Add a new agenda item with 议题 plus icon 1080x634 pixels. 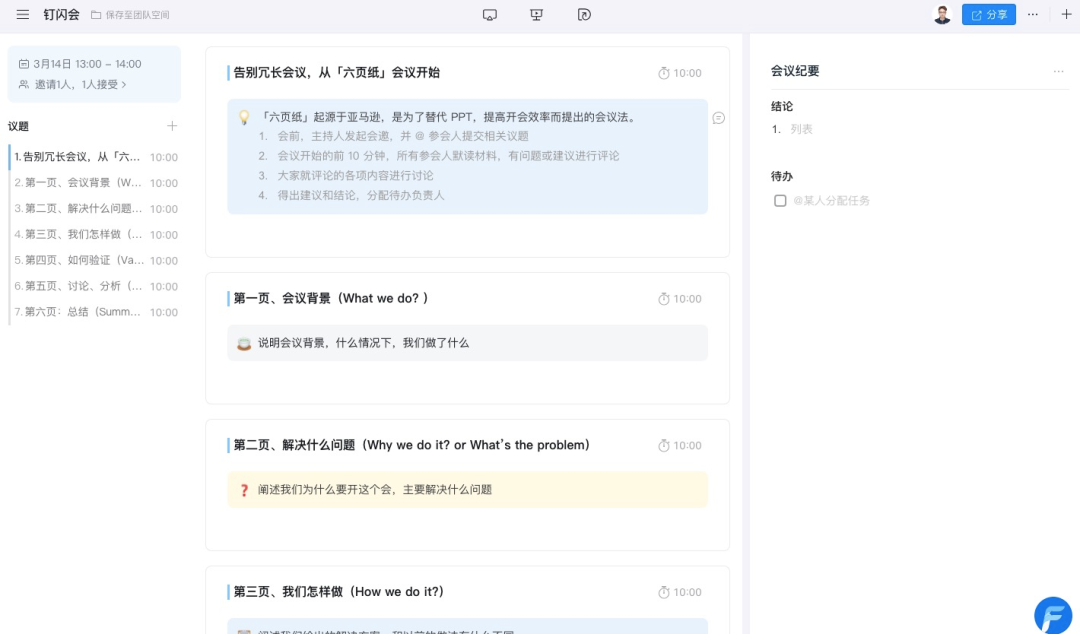point(172,126)
